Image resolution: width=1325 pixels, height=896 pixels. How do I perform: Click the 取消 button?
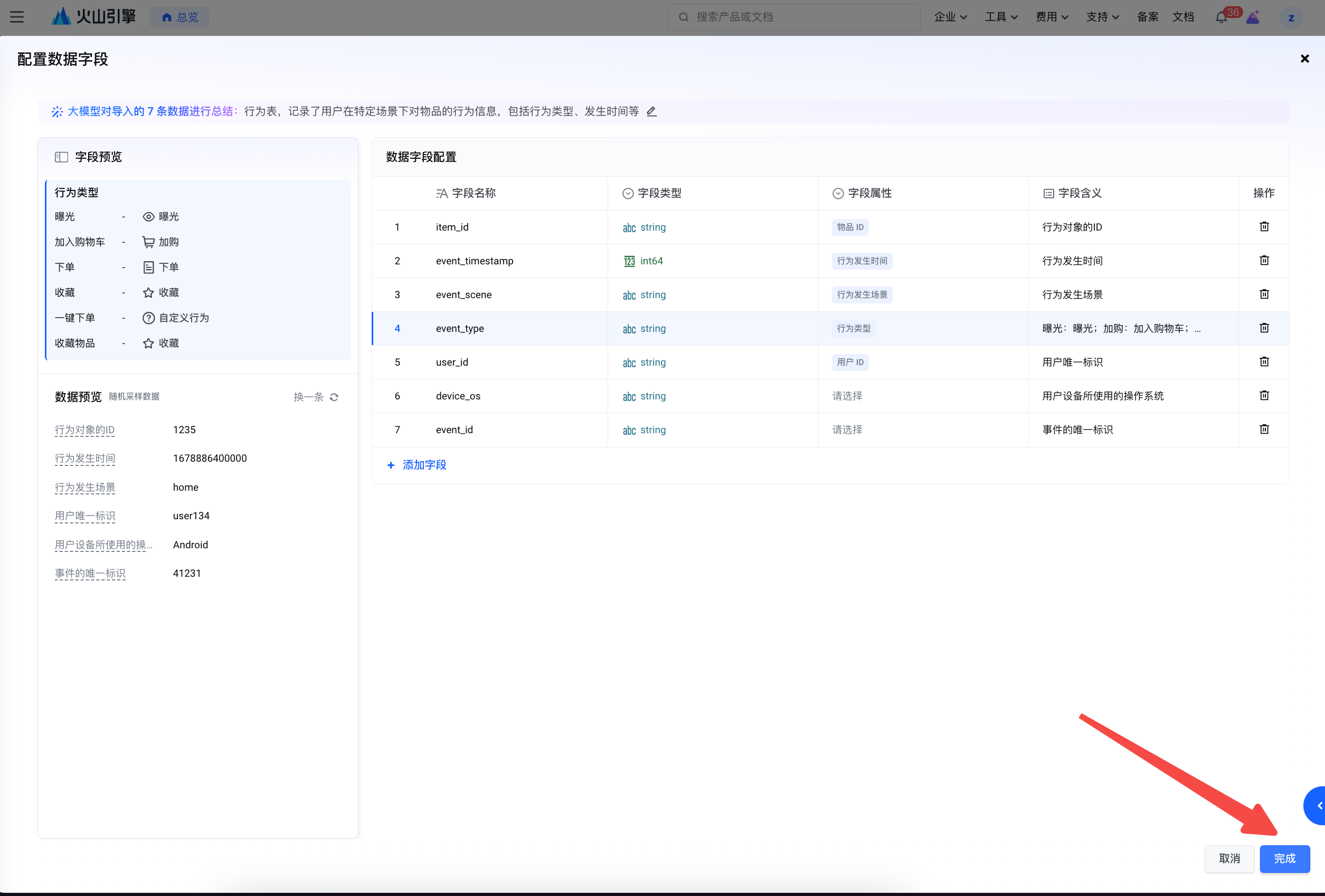(x=1228, y=859)
